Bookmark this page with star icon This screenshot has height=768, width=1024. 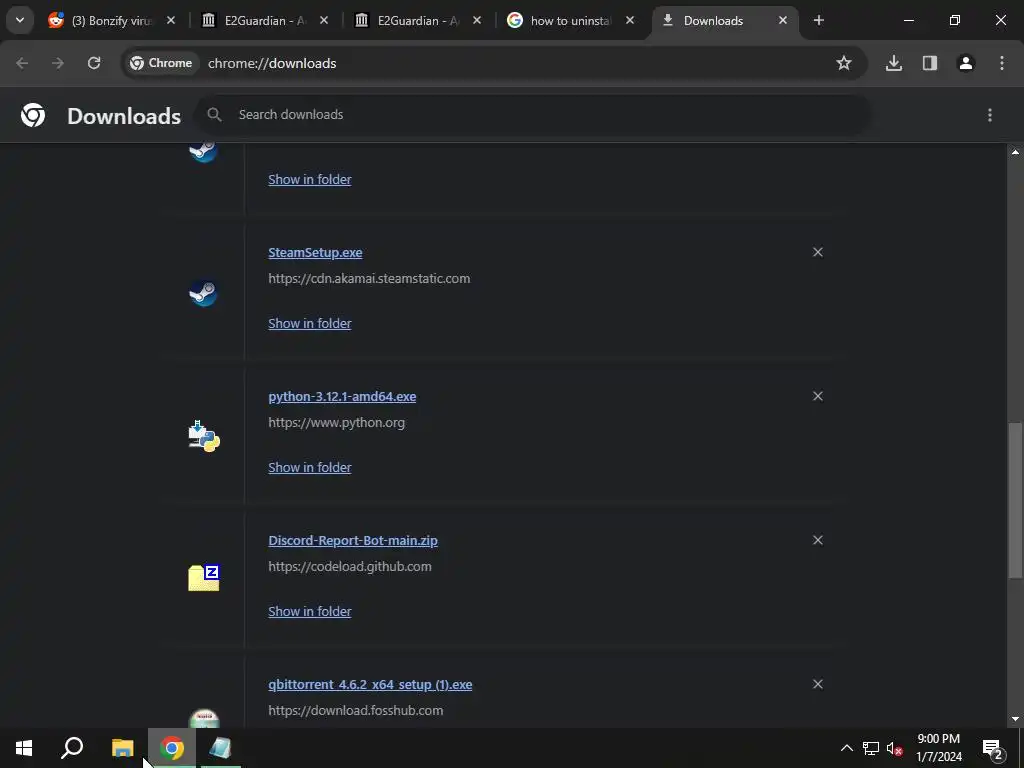tap(844, 63)
